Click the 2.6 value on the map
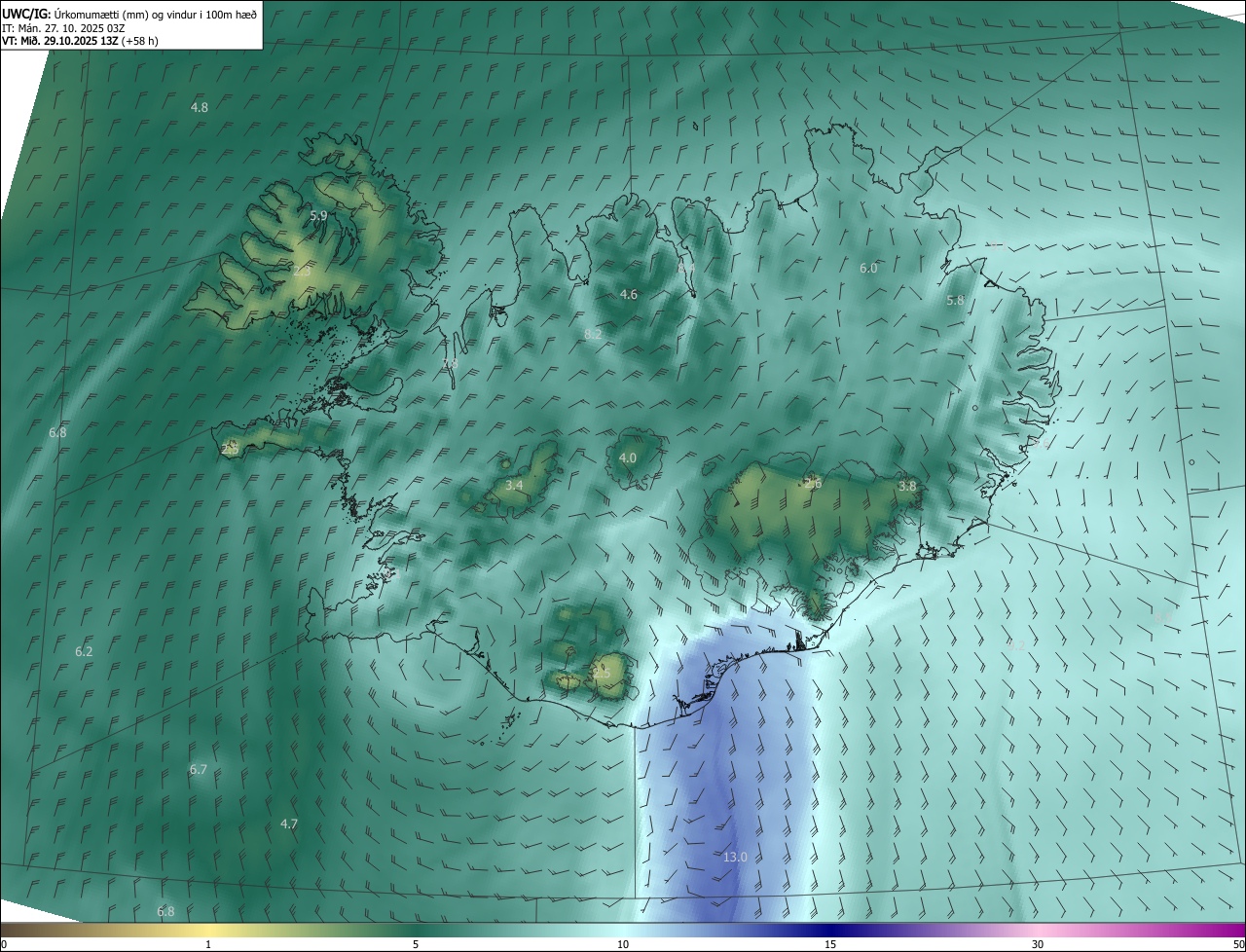Viewport: 1246px width, 952px height. [813, 483]
